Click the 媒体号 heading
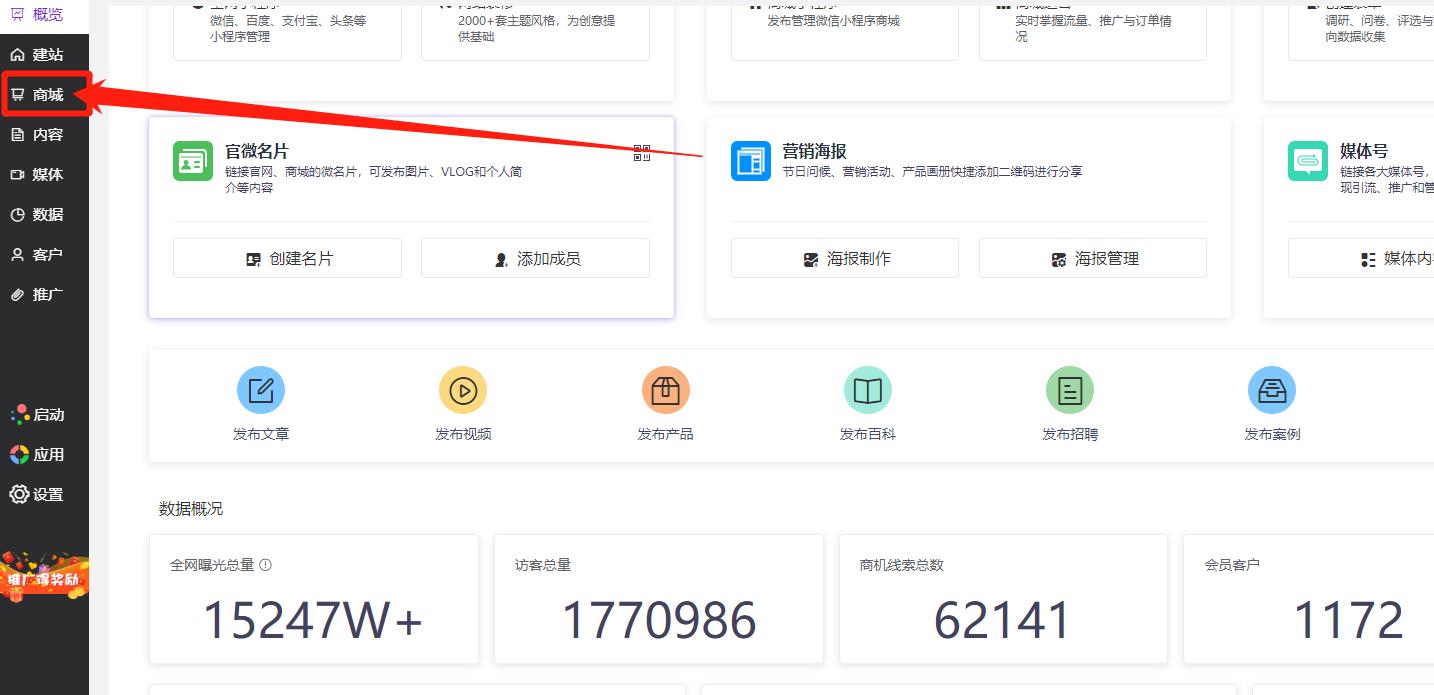The image size is (1434, 695). click(1364, 151)
